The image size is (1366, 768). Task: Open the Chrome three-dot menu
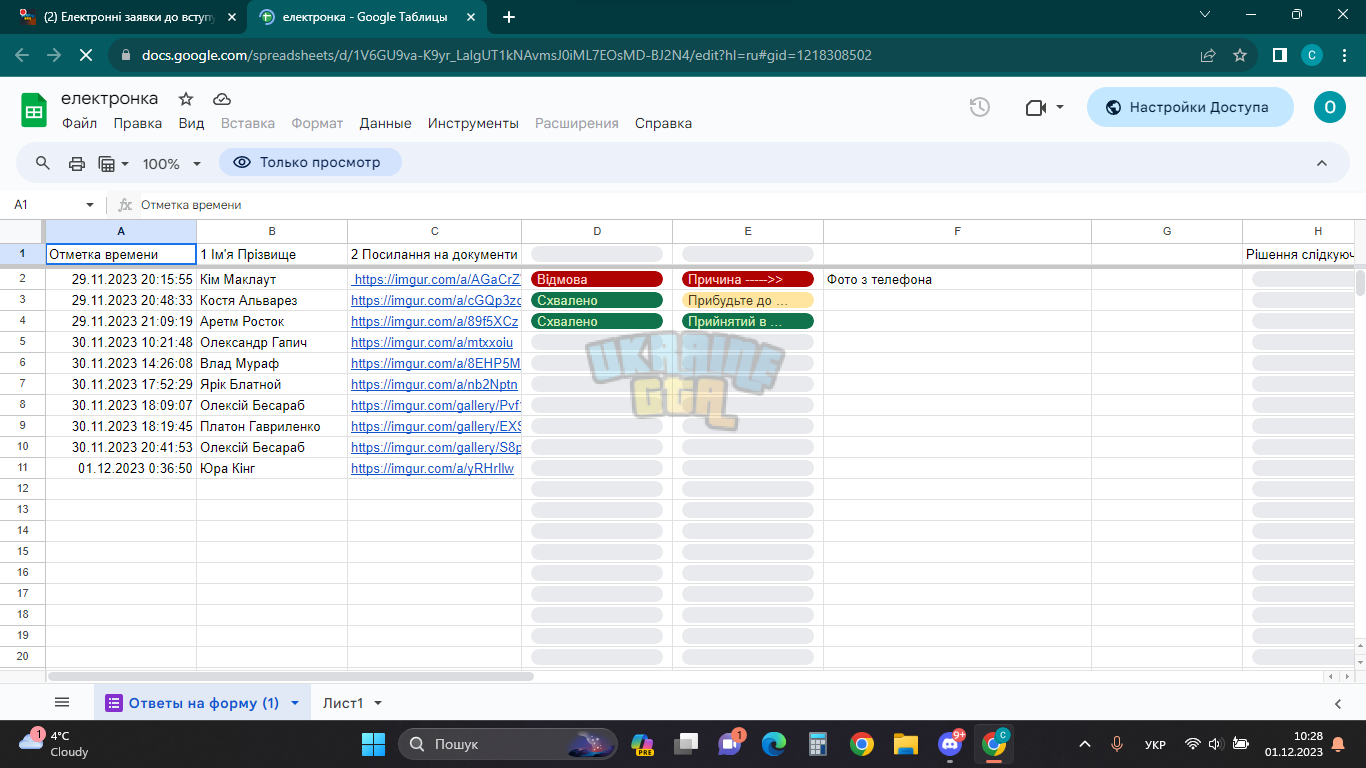click(x=1343, y=55)
